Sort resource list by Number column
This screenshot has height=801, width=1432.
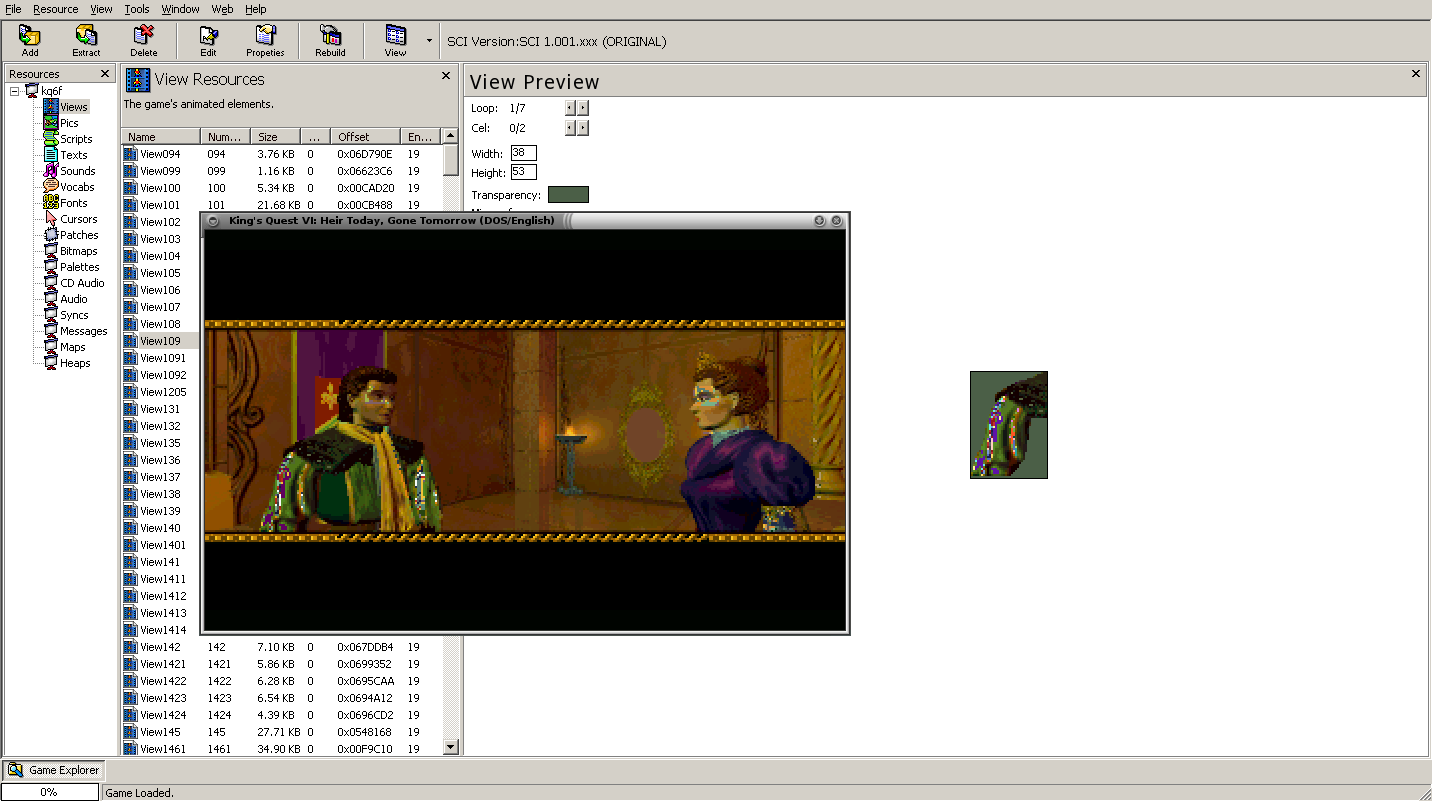pos(226,137)
